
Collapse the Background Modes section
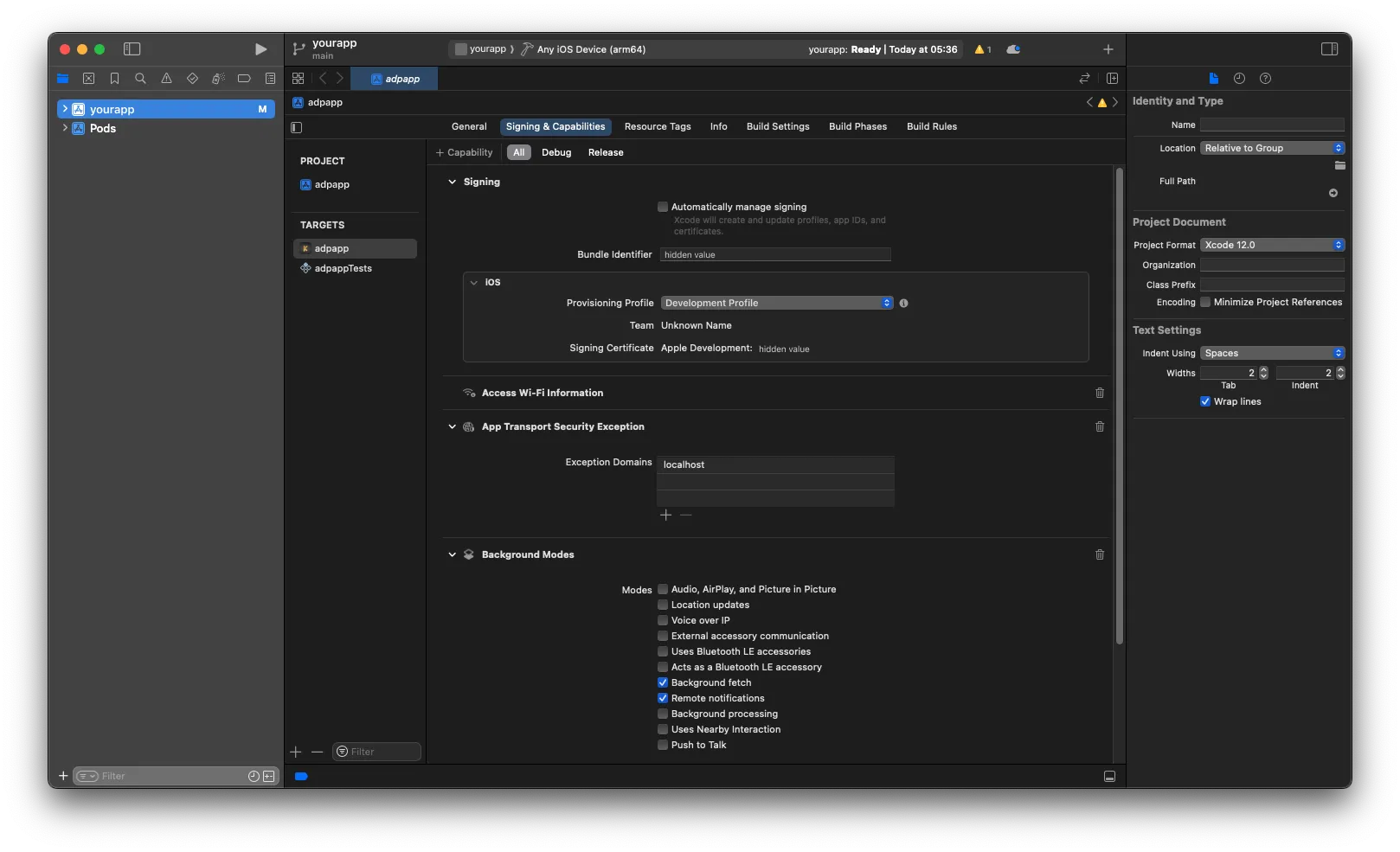452,554
